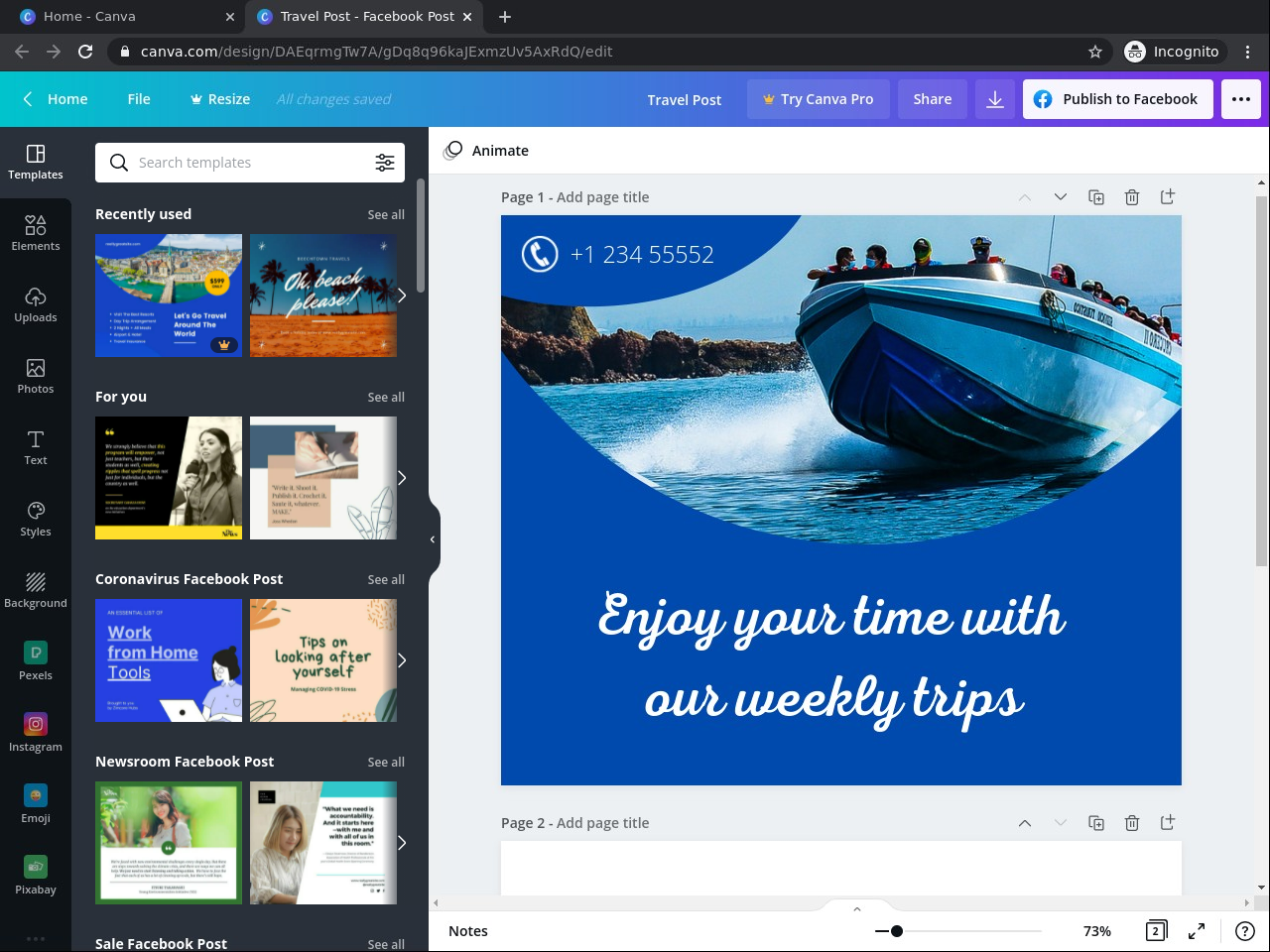
Task: Show more Recently used templates
Action: pyautogui.click(x=402, y=296)
